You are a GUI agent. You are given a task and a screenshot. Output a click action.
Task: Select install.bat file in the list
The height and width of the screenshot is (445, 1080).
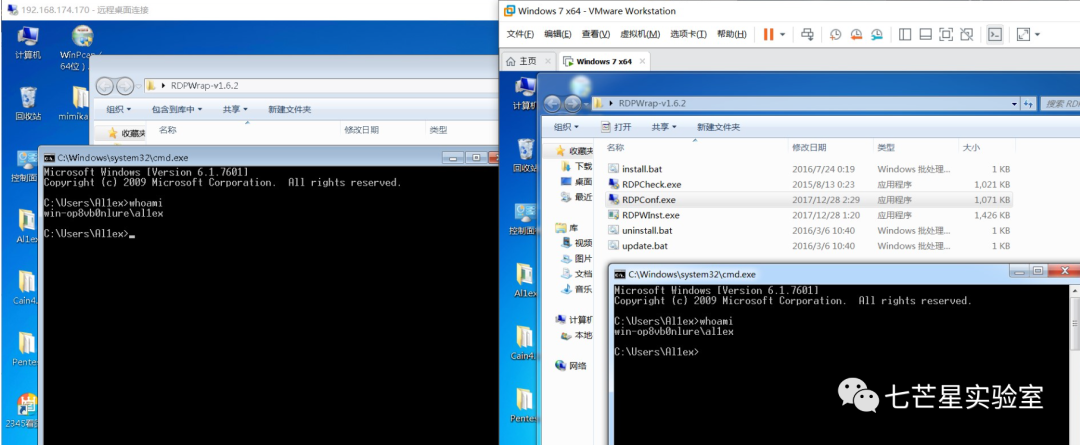(x=641, y=169)
